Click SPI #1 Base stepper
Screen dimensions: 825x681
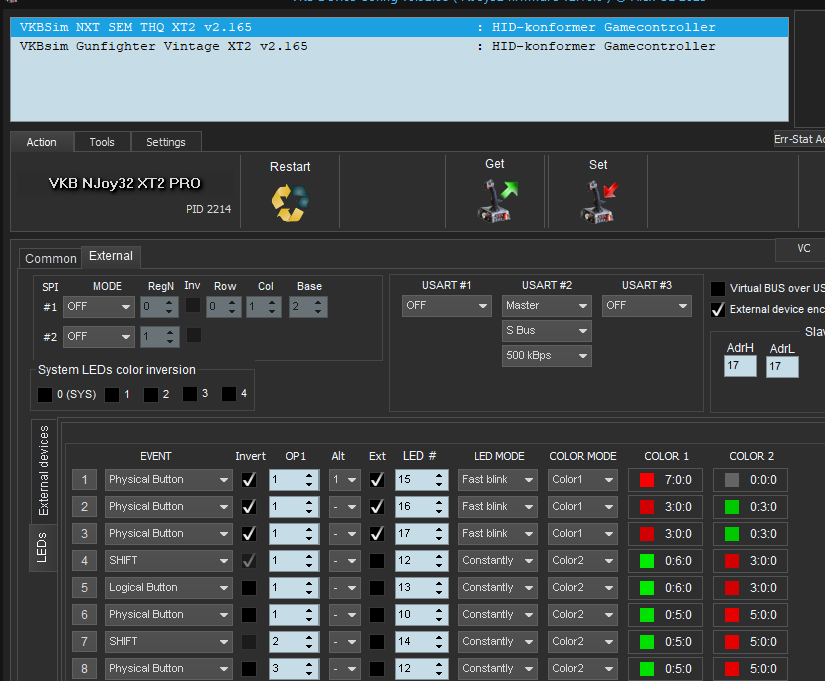(308, 307)
